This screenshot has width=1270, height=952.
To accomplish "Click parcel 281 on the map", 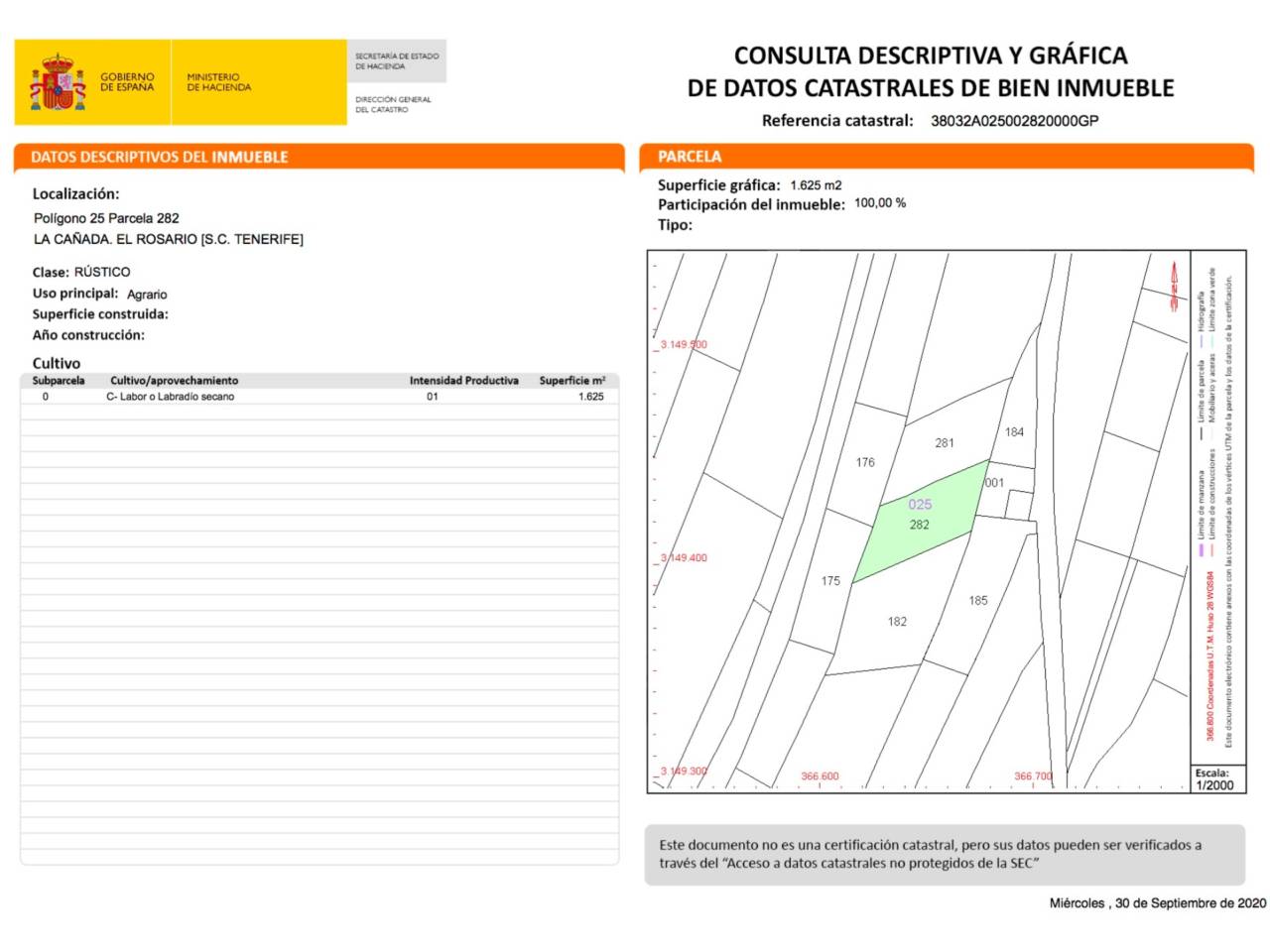I will click(945, 443).
